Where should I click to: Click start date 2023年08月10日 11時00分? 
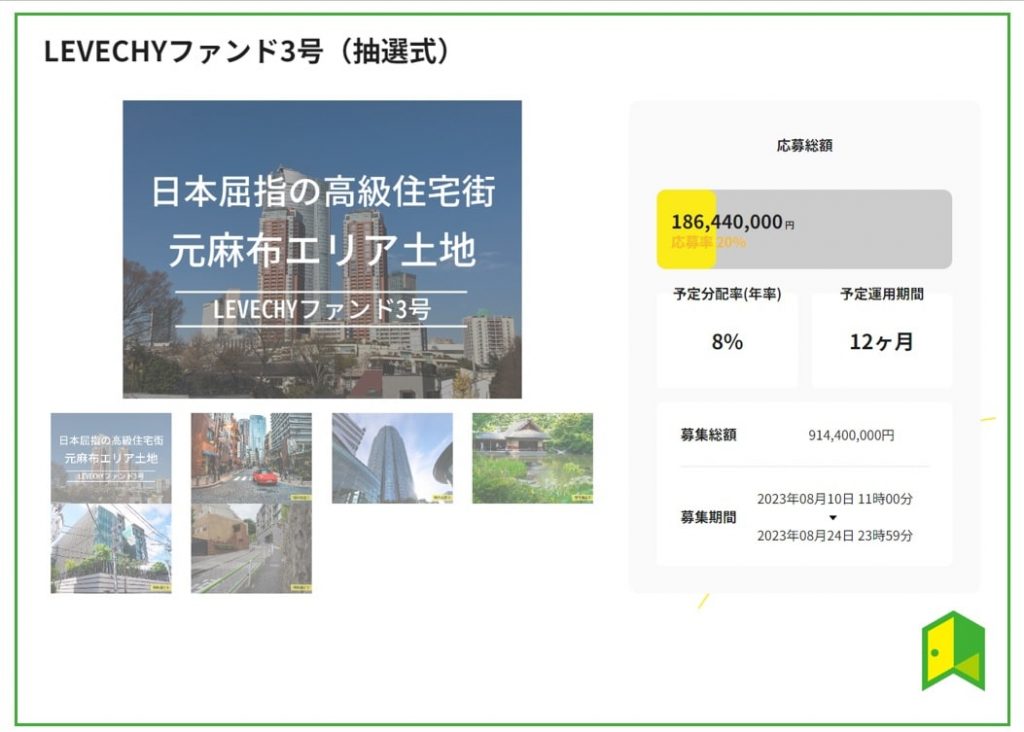pos(835,500)
